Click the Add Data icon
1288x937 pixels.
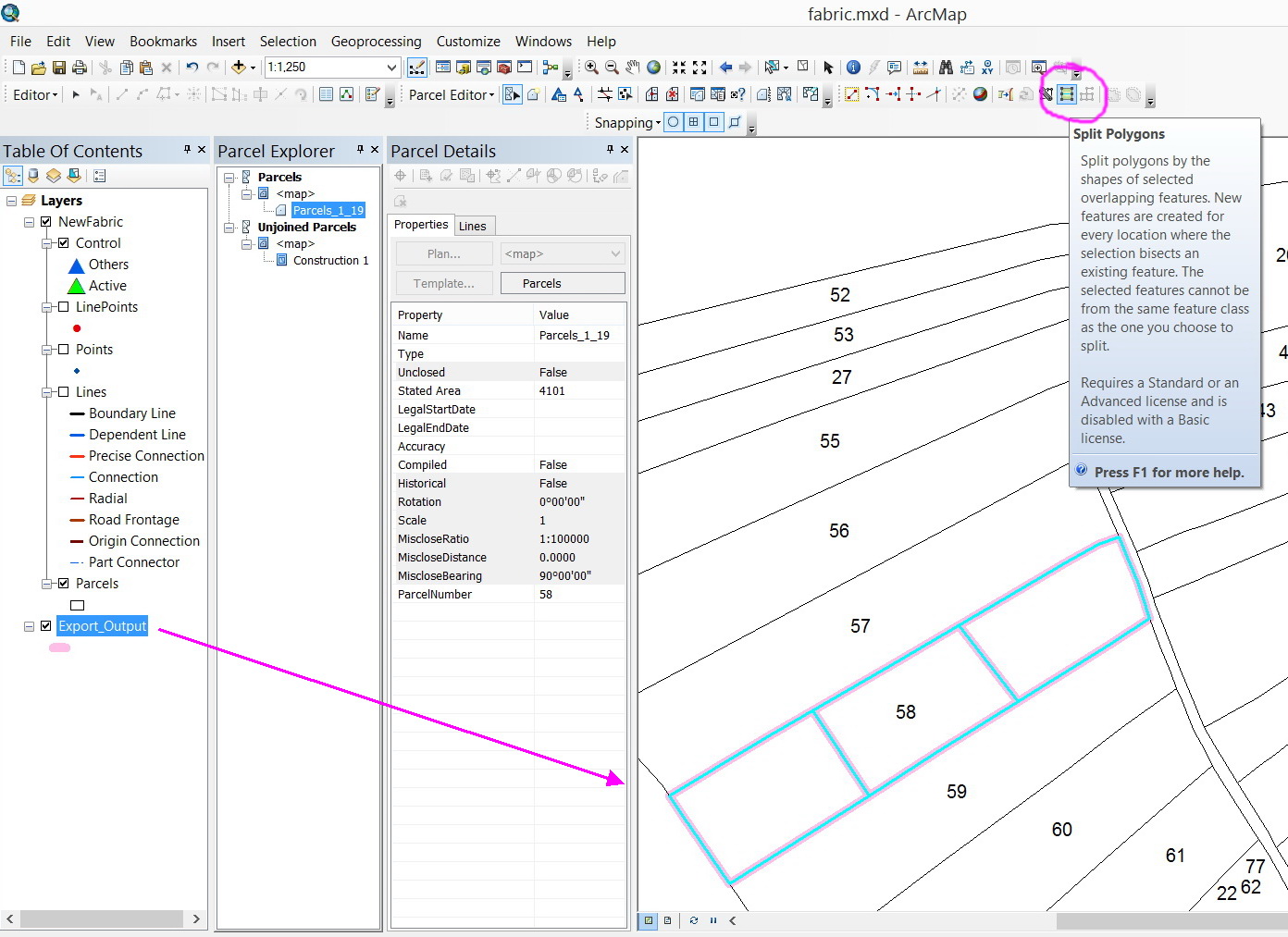point(239,68)
